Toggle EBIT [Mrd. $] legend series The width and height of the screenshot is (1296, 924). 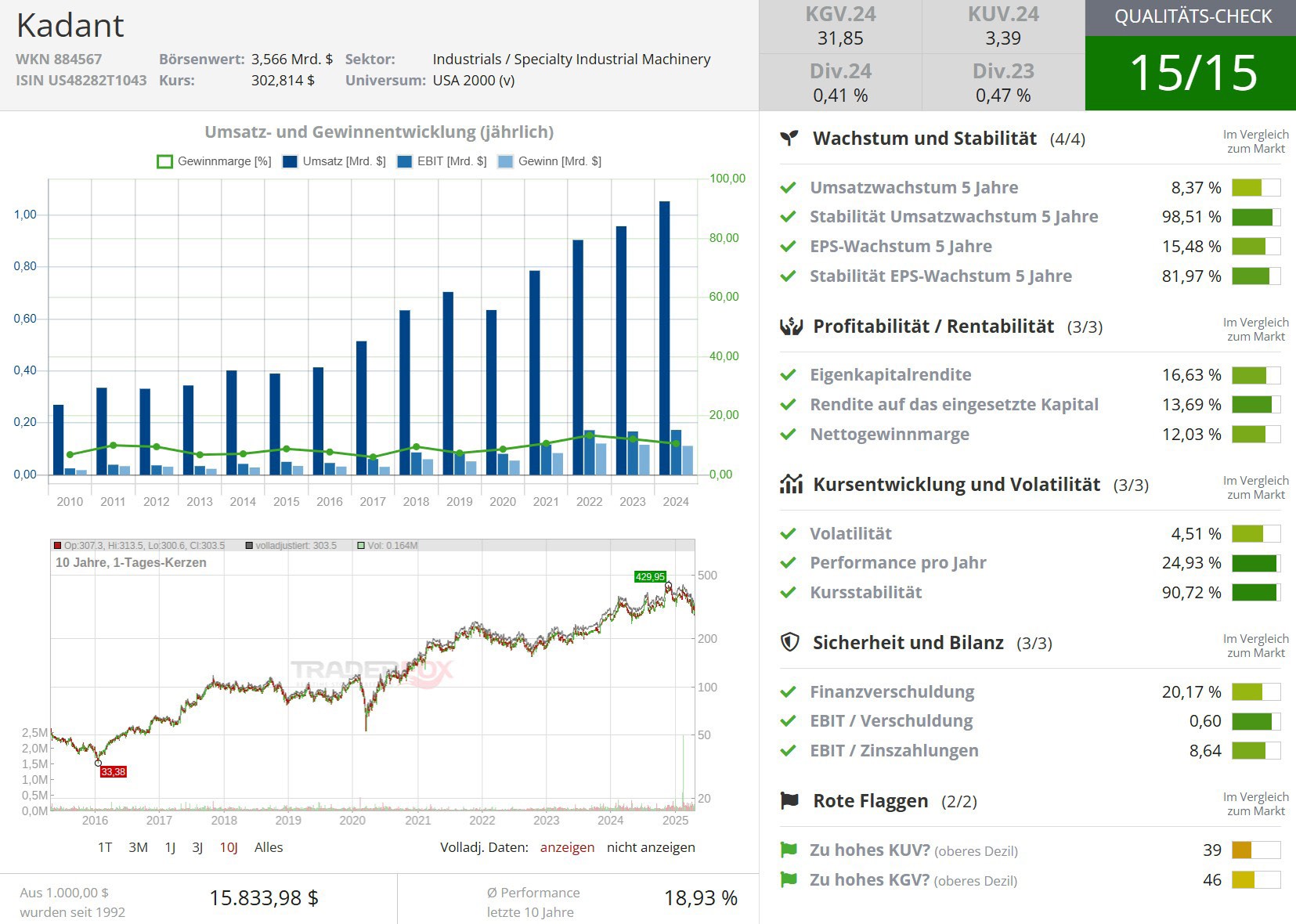442,161
